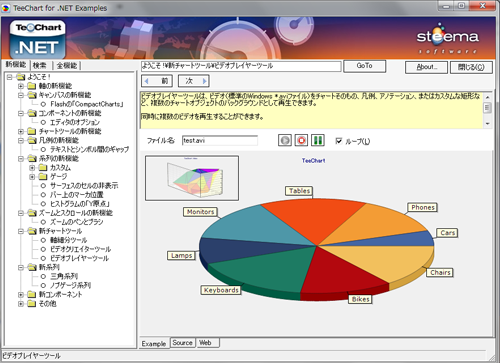Viewport: 500px width, 363px height.
Task: Switch to the Source tab
Action: (x=182, y=343)
